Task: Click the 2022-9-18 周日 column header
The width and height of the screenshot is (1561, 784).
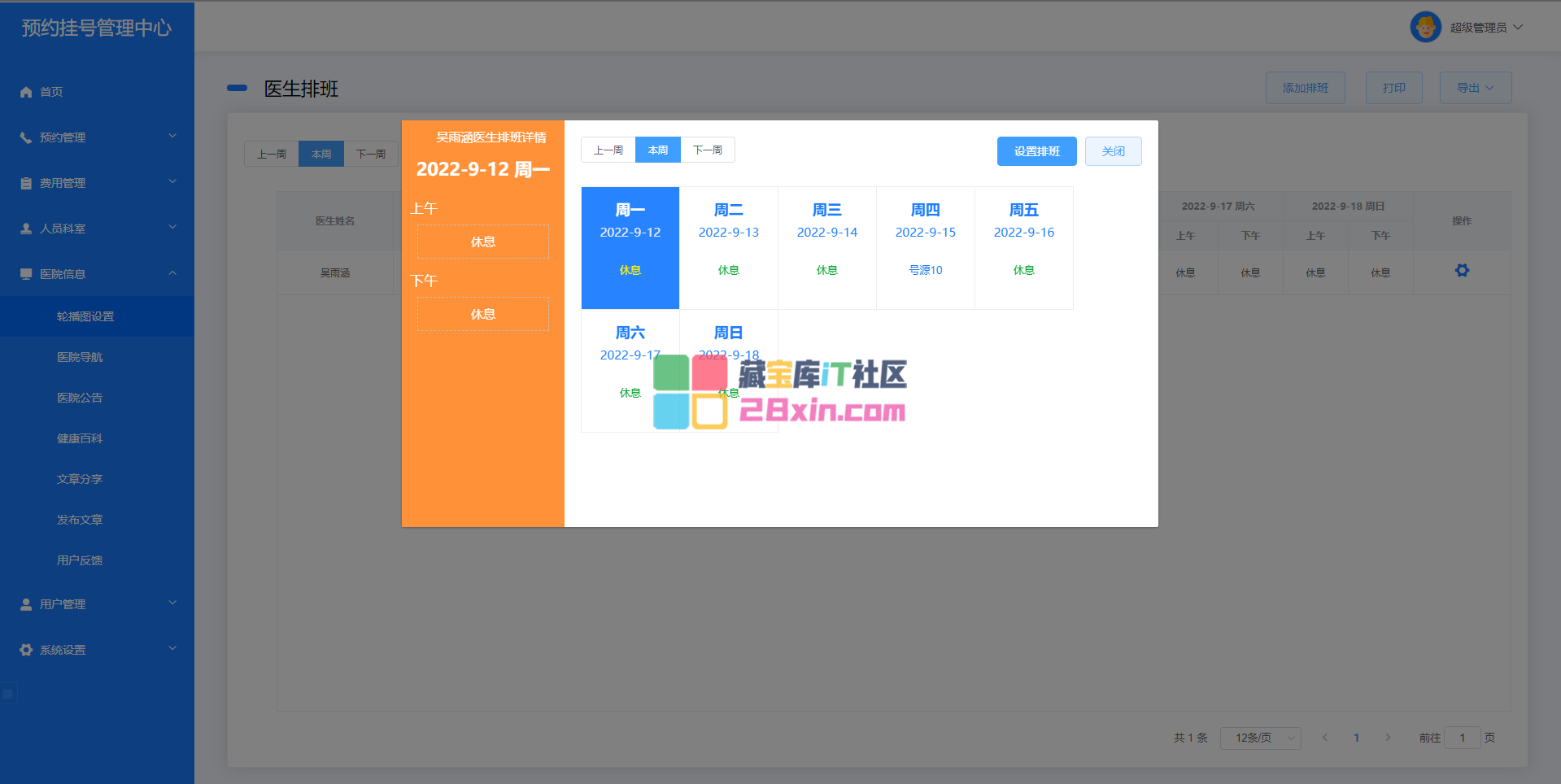Action: [1348, 207]
